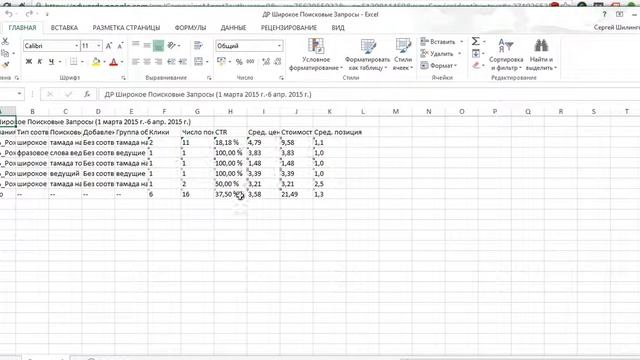This screenshot has width=640, height=360.
Task: Select cell with CTR value 18,18 %
Action: 230,142
